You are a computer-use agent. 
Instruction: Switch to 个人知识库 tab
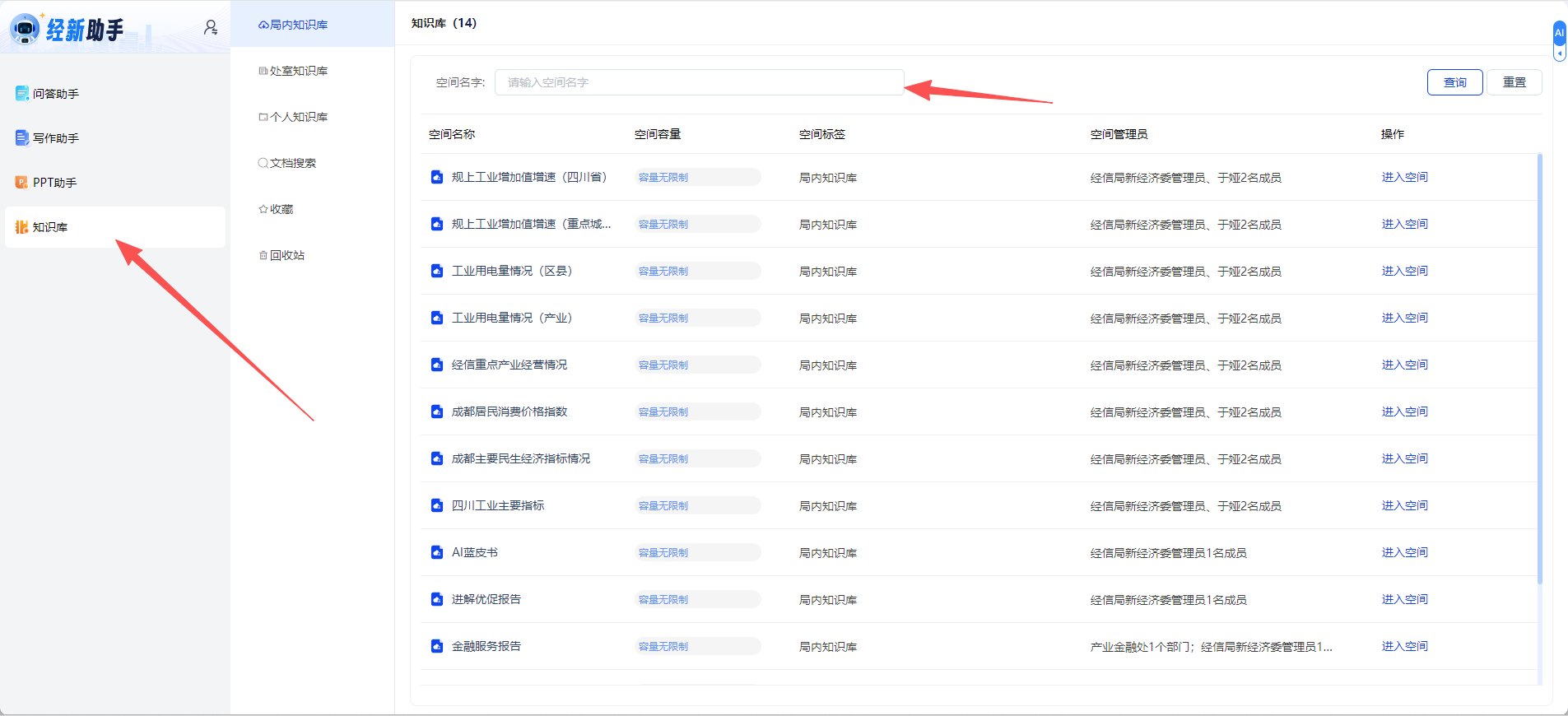click(313, 117)
